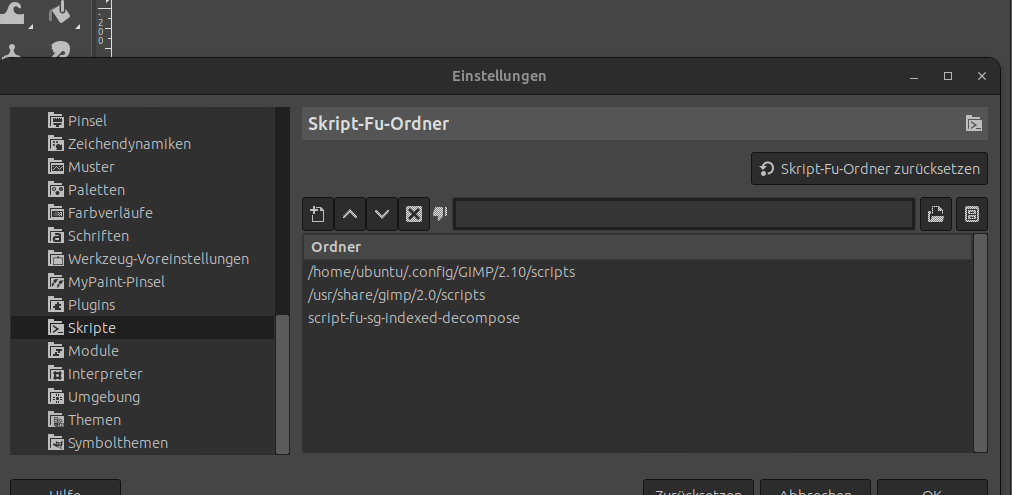Select Muster in the settings tree
Screen dimensions: 1012x495
(91, 167)
